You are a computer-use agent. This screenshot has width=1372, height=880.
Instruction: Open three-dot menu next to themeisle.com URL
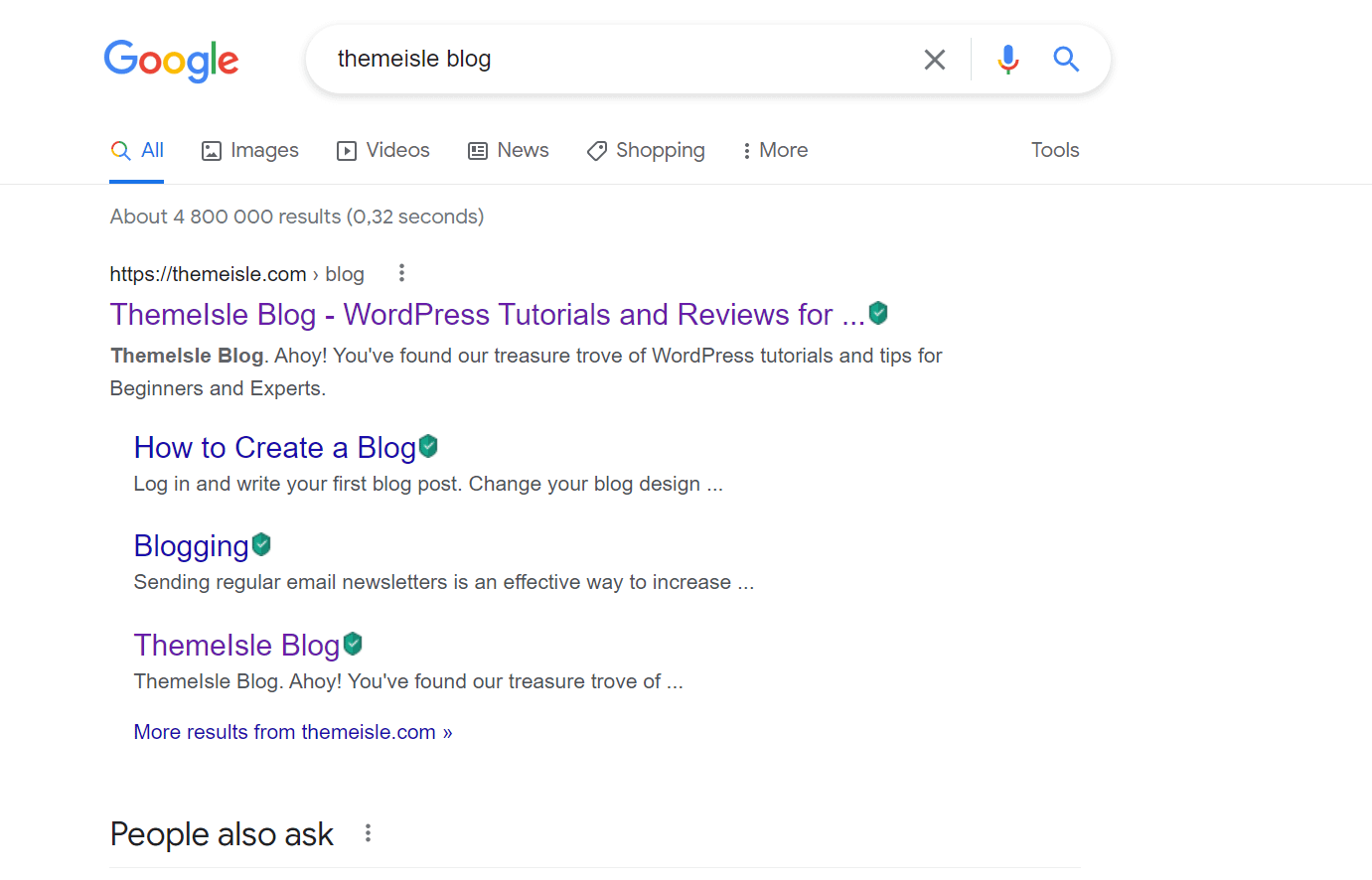tap(401, 273)
